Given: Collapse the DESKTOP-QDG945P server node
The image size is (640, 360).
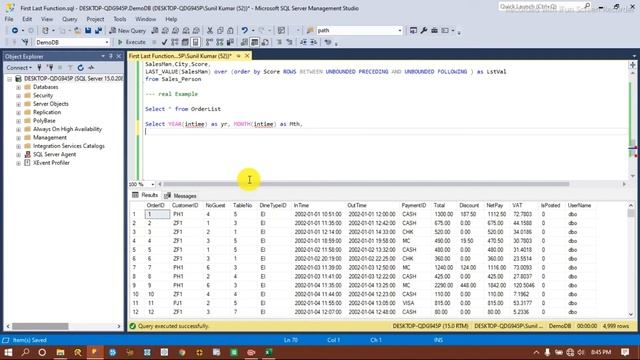Looking at the screenshot, I should [x=9, y=79].
